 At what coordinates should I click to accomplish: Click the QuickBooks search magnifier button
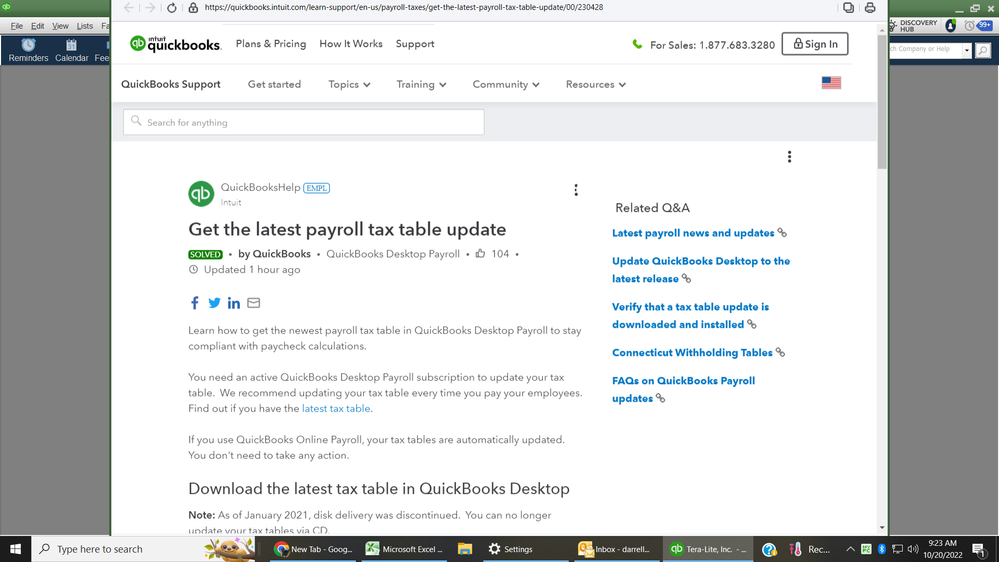click(x=983, y=50)
